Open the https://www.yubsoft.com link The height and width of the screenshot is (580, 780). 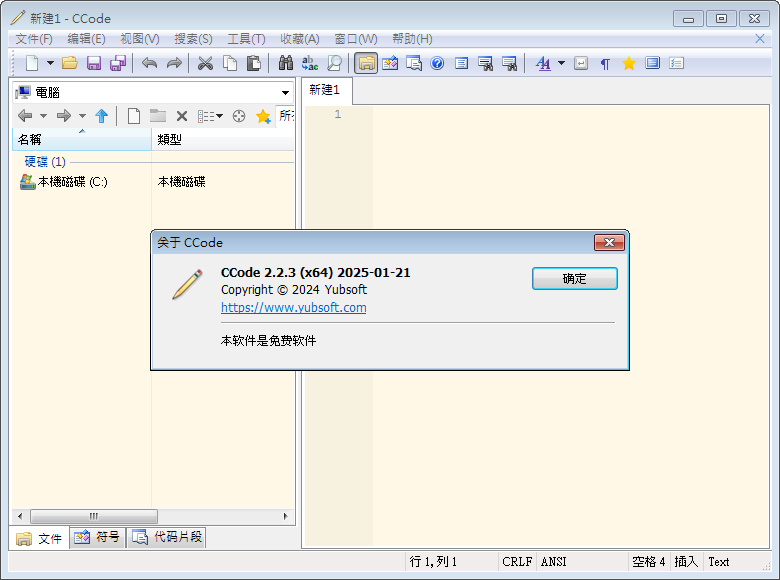click(293, 308)
